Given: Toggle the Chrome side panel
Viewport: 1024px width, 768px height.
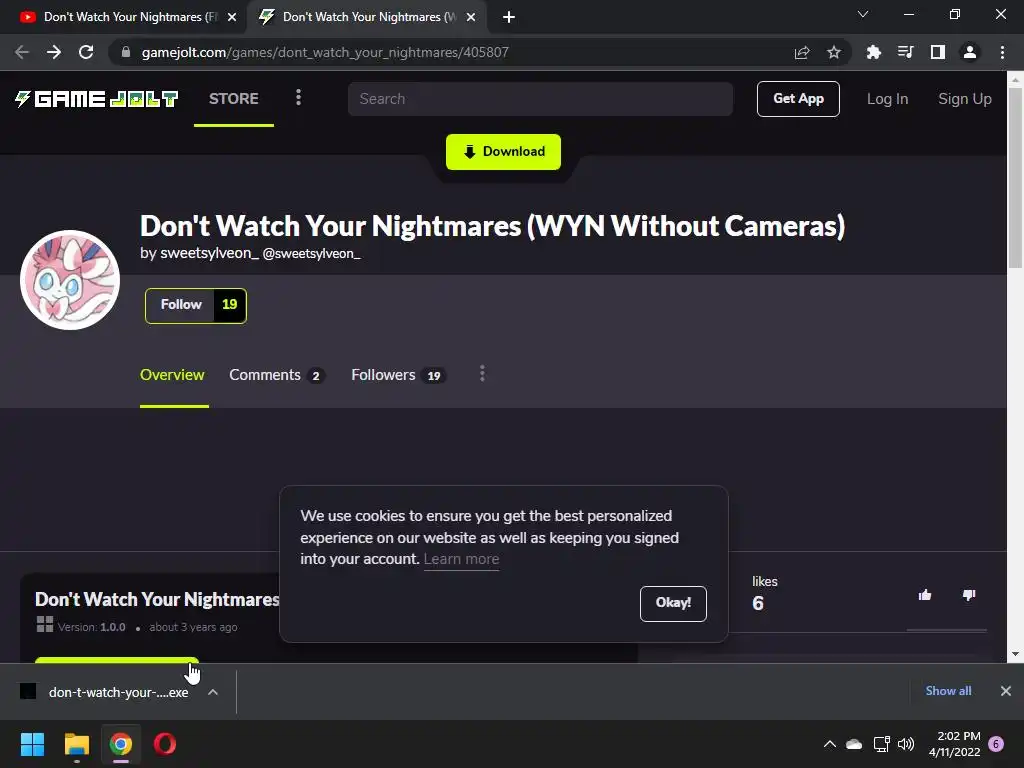Looking at the screenshot, I should tap(938, 52).
